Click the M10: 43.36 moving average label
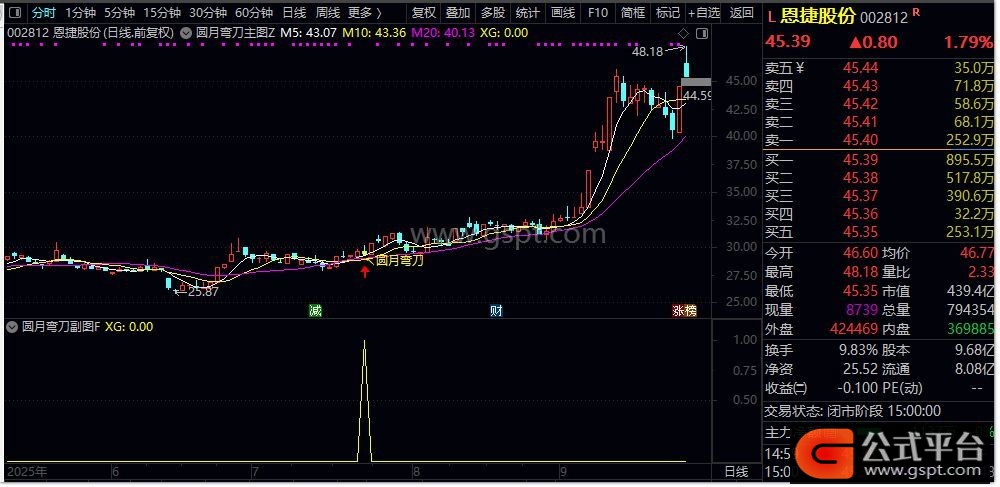Viewport: 1000px width, 487px height. (x=373, y=32)
